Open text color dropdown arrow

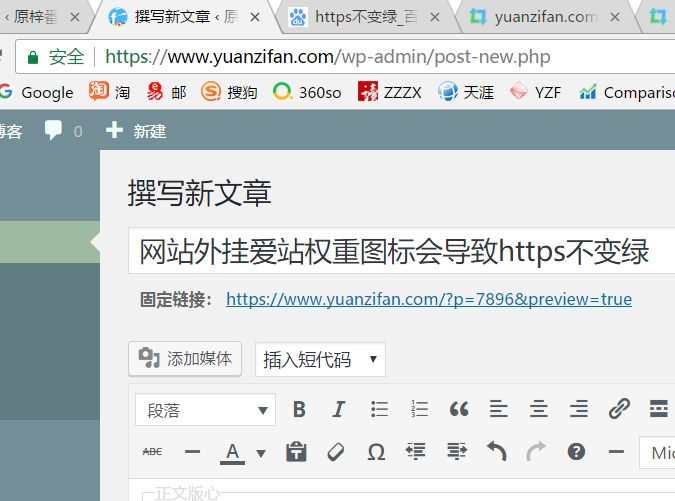coord(261,453)
